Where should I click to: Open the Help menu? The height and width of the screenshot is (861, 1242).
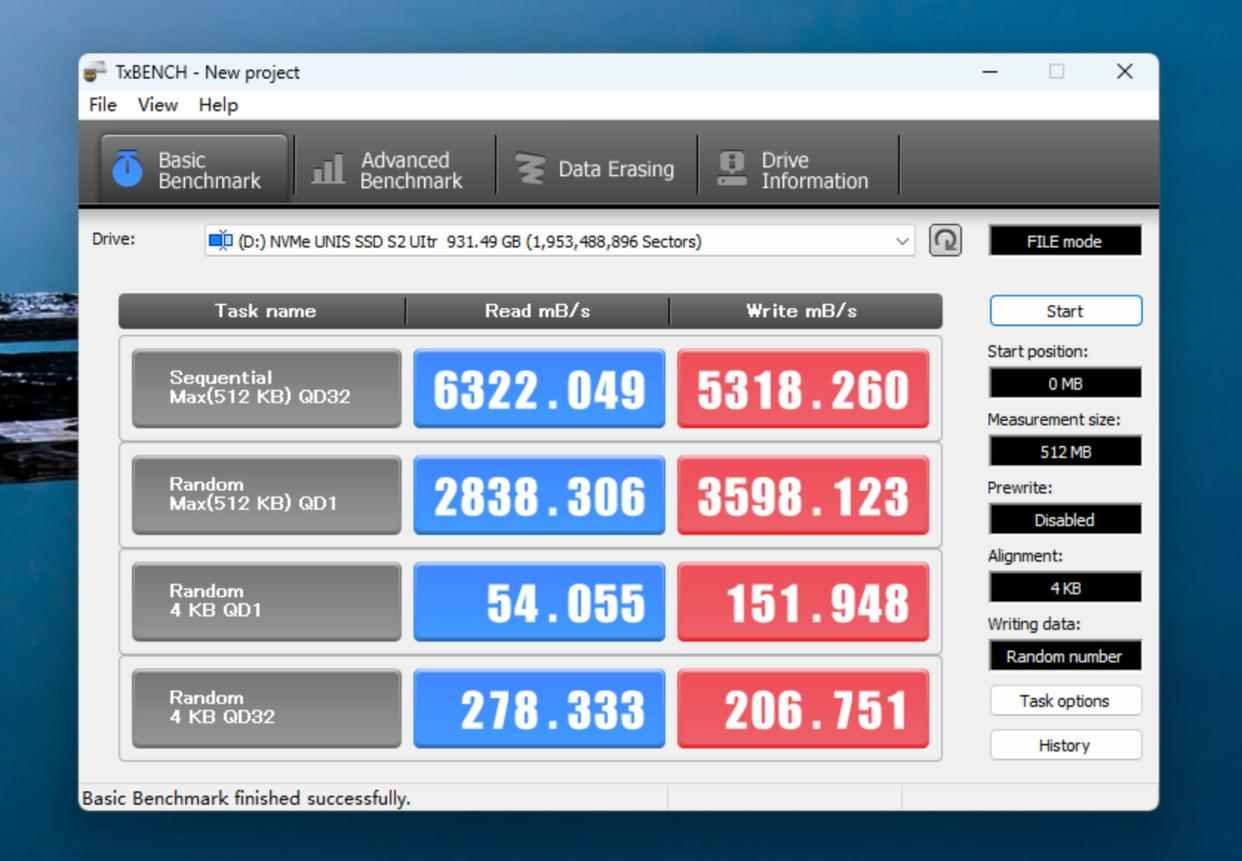[218, 105]
